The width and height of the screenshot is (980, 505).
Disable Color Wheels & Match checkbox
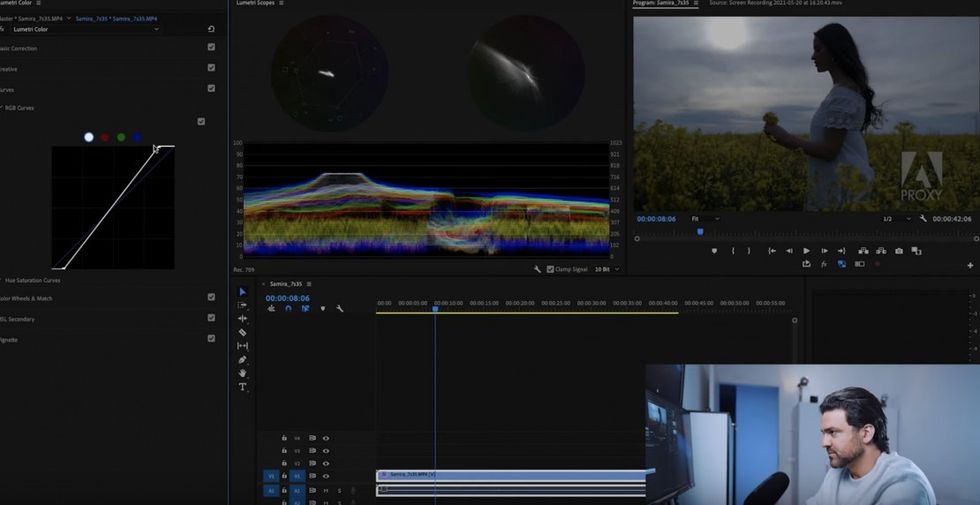click(x=211, y=297)
